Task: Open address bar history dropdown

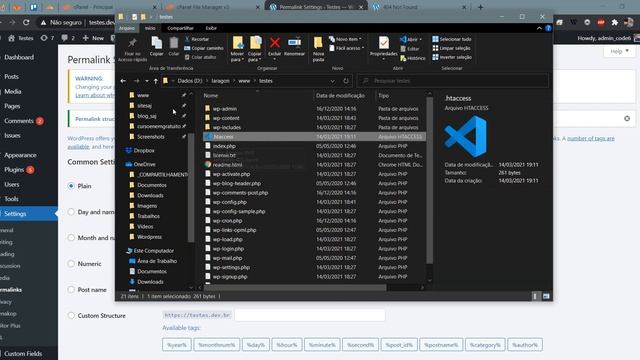Action: (333, 81)
